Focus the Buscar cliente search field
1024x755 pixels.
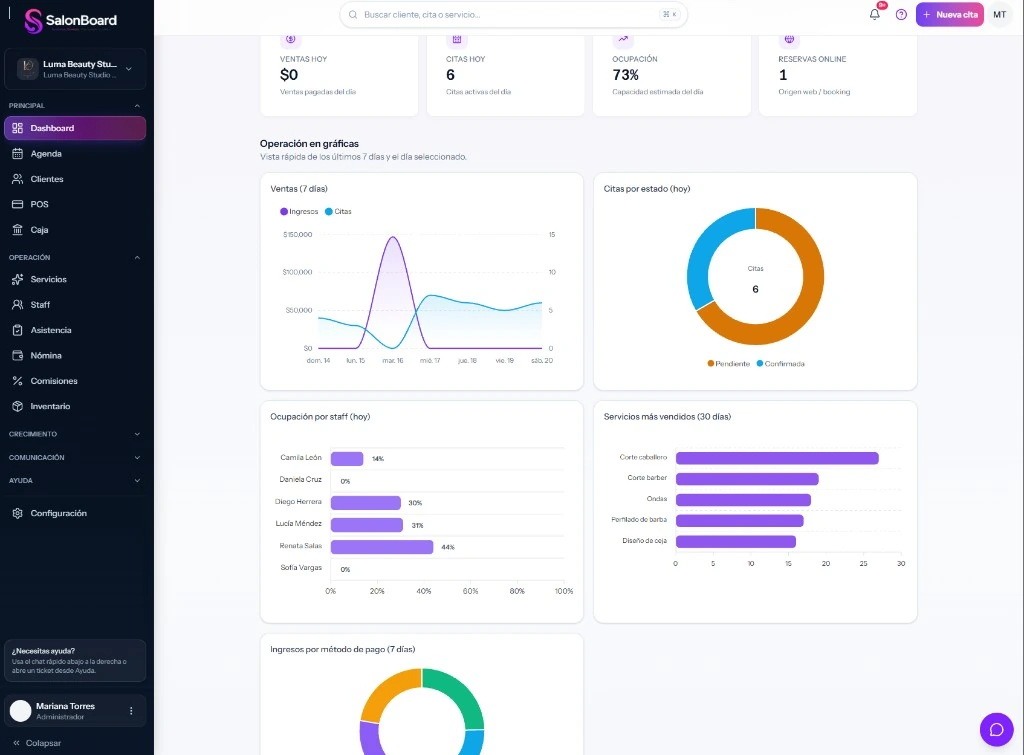click(513, 14)
